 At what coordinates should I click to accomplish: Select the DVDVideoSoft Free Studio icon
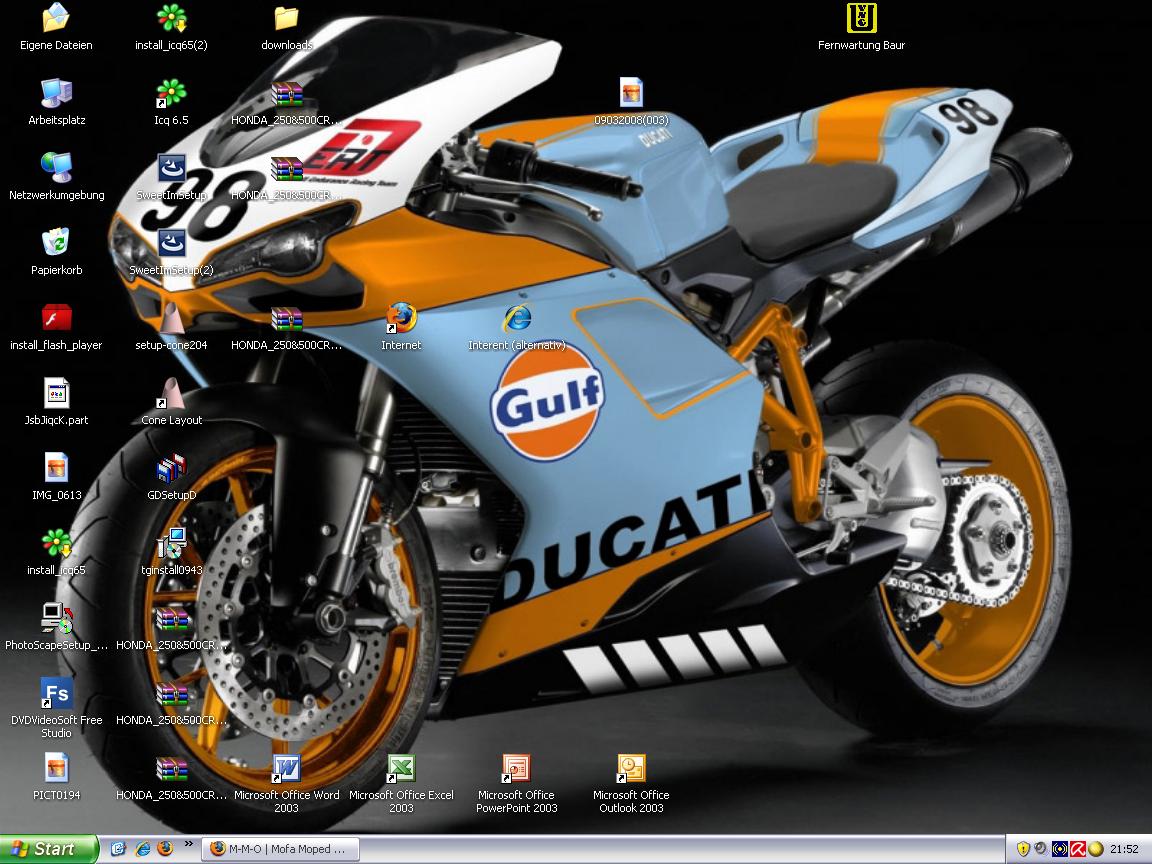56,694
